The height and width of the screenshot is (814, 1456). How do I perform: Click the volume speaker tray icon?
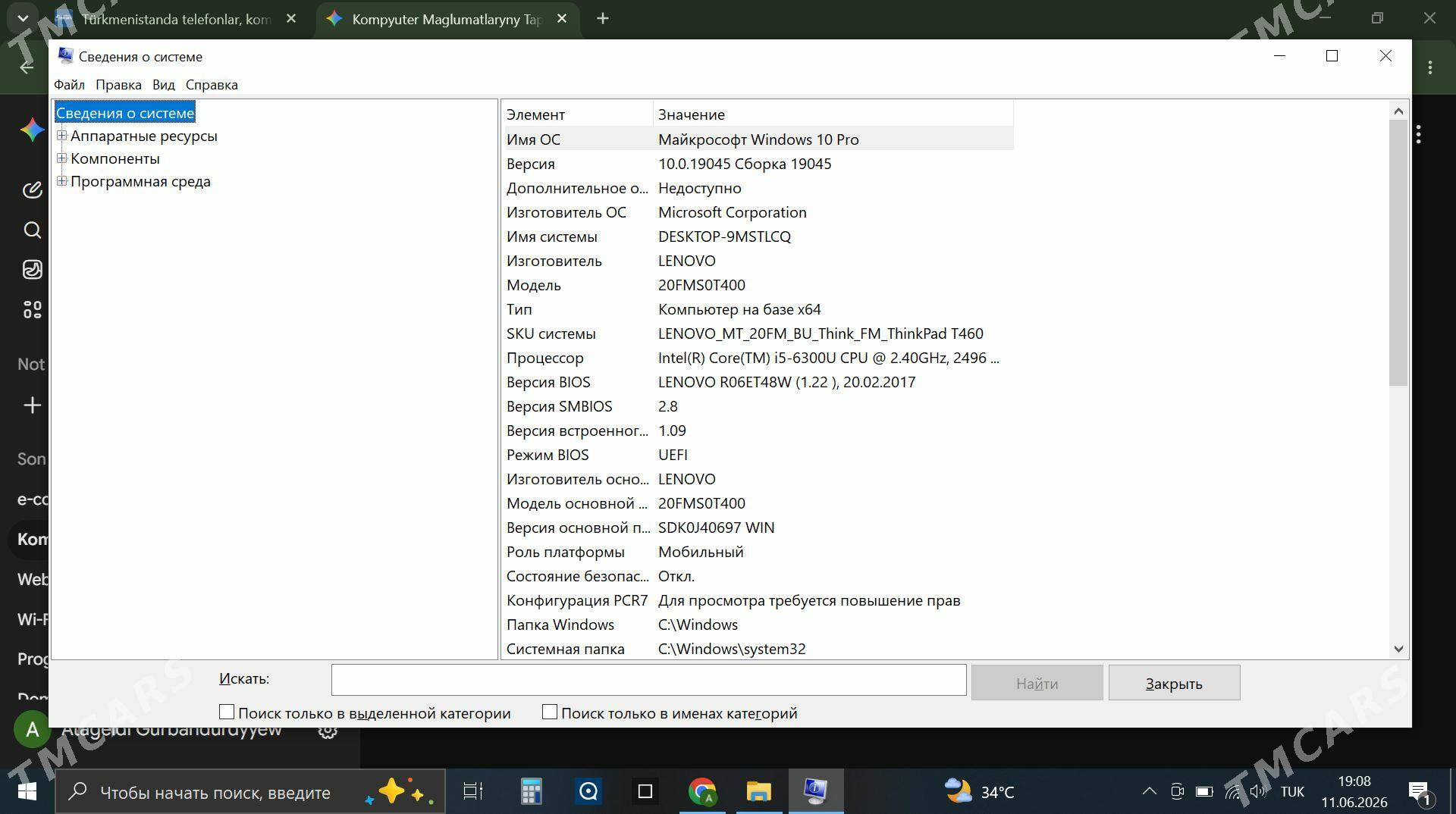click(x=1259, y=792)
